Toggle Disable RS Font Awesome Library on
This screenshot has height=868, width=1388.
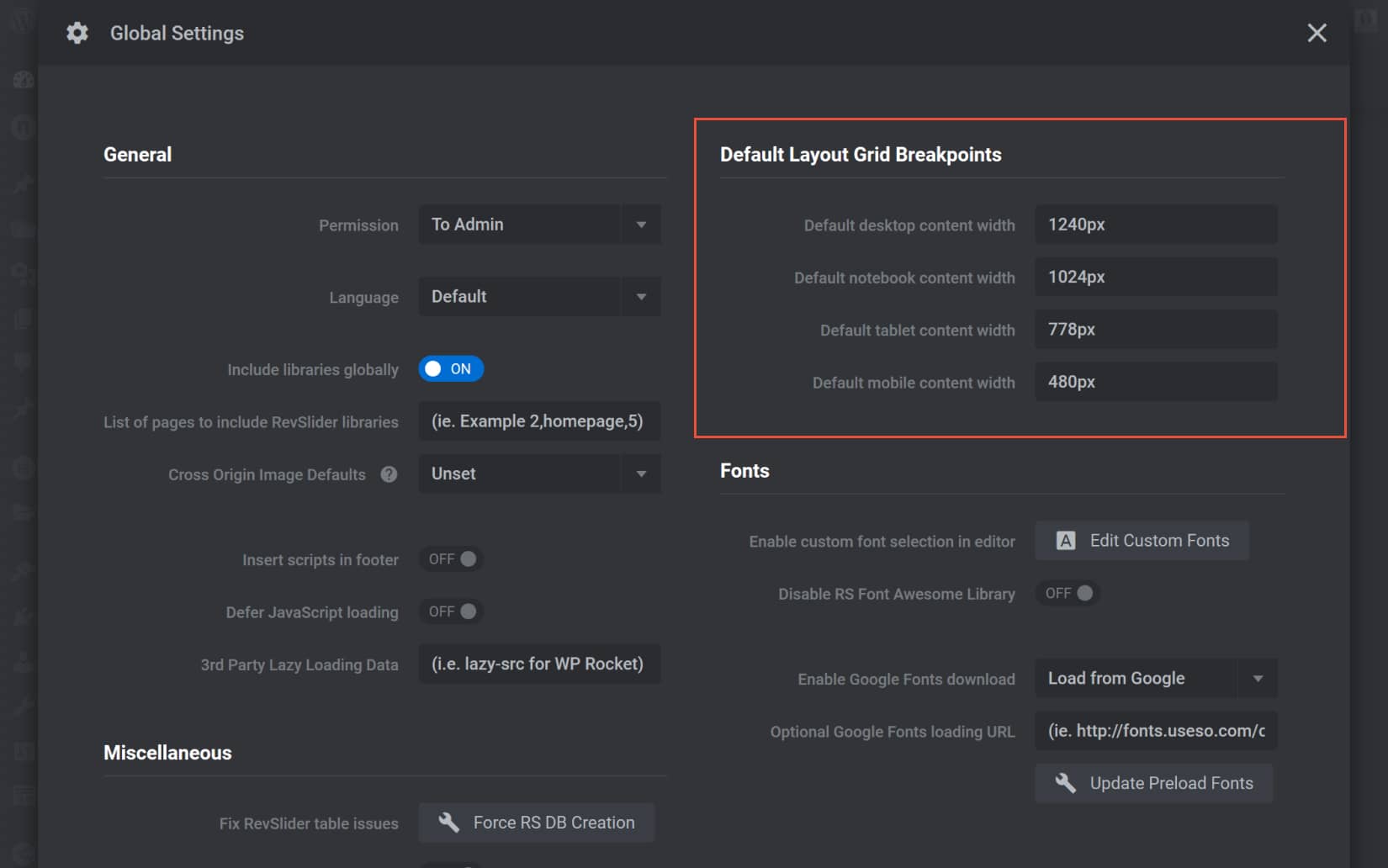[1067, 593]
